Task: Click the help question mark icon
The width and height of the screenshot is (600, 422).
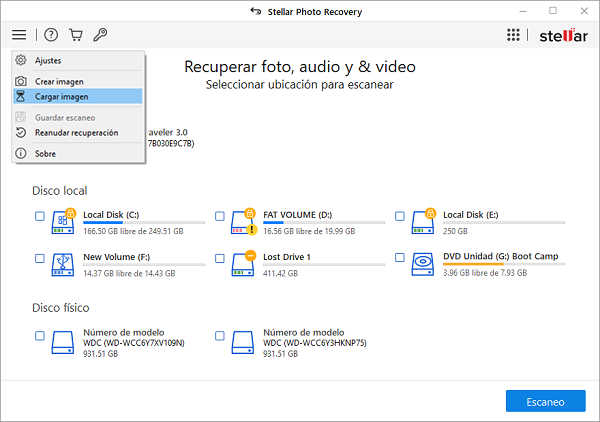Action: [51, 35]
